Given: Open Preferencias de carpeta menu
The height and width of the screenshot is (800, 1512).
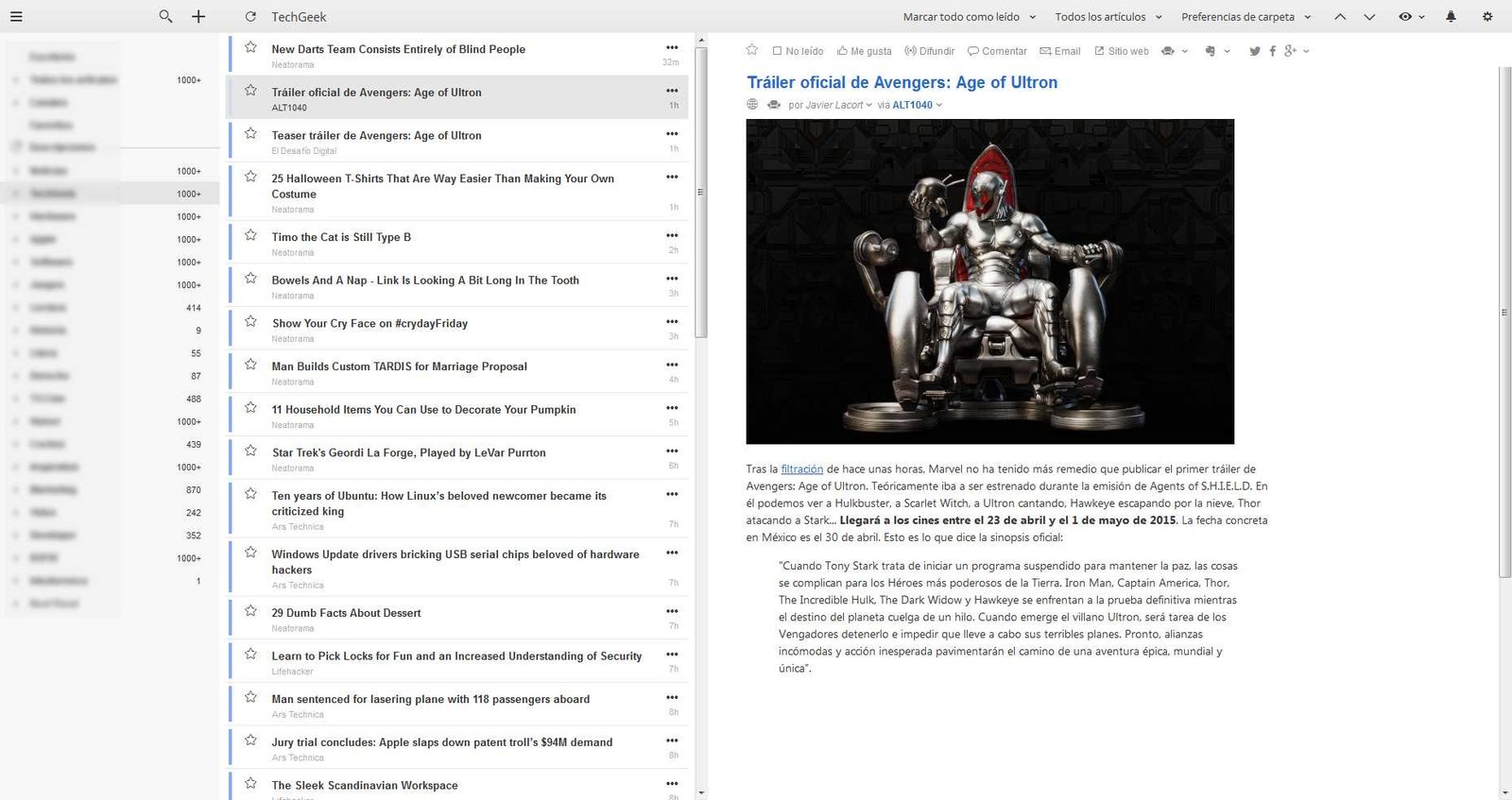Looking at the screenshot, I should [x=1246, y=17].
